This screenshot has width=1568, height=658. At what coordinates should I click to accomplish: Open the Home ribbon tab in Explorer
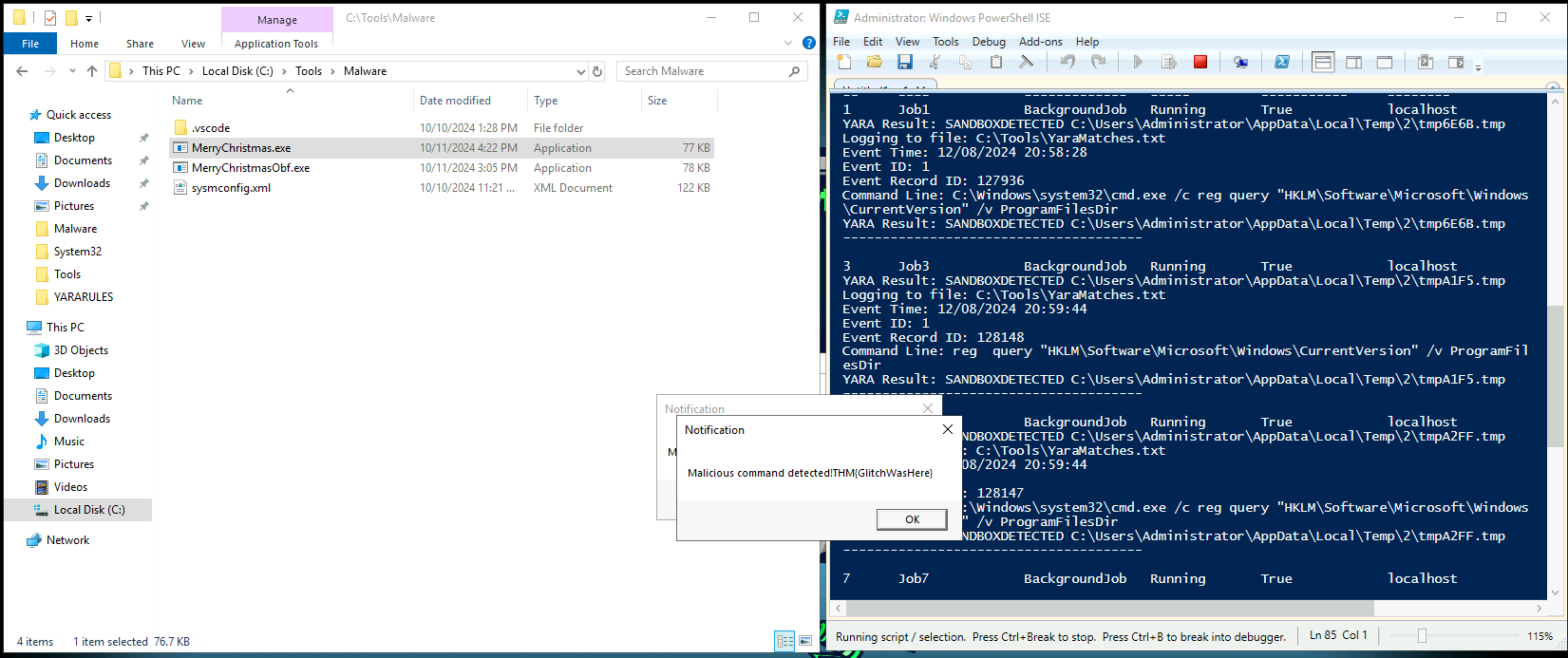85,44
